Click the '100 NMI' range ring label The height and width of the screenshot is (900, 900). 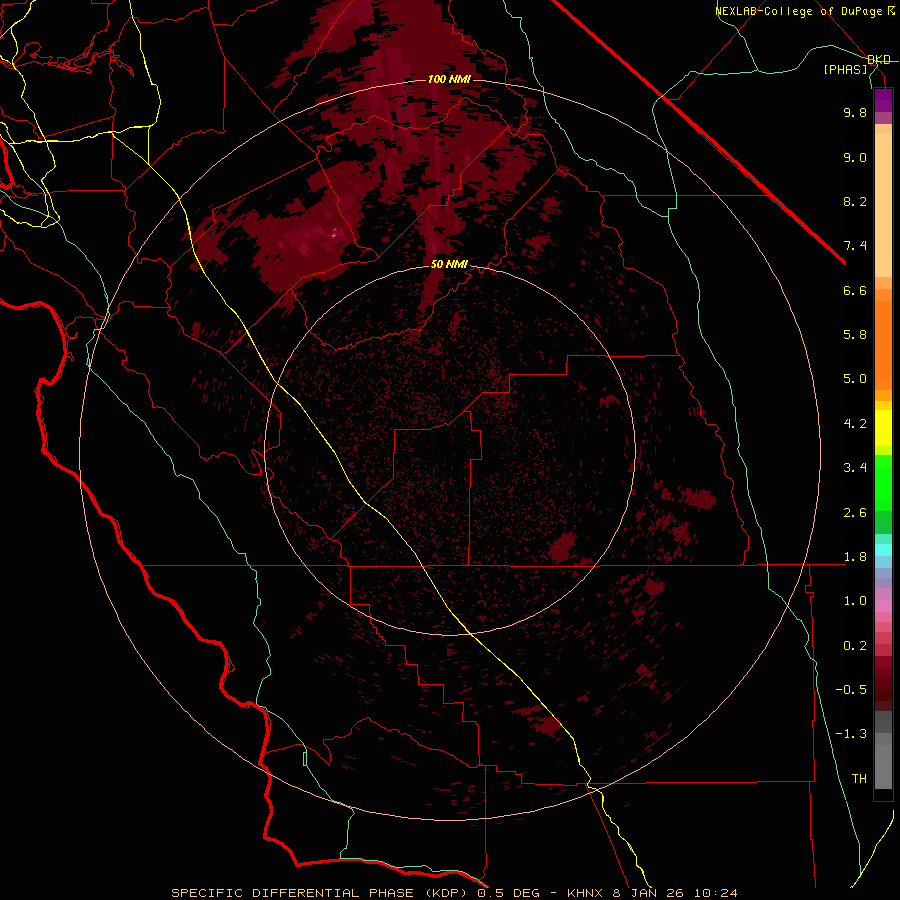point(449,79)
